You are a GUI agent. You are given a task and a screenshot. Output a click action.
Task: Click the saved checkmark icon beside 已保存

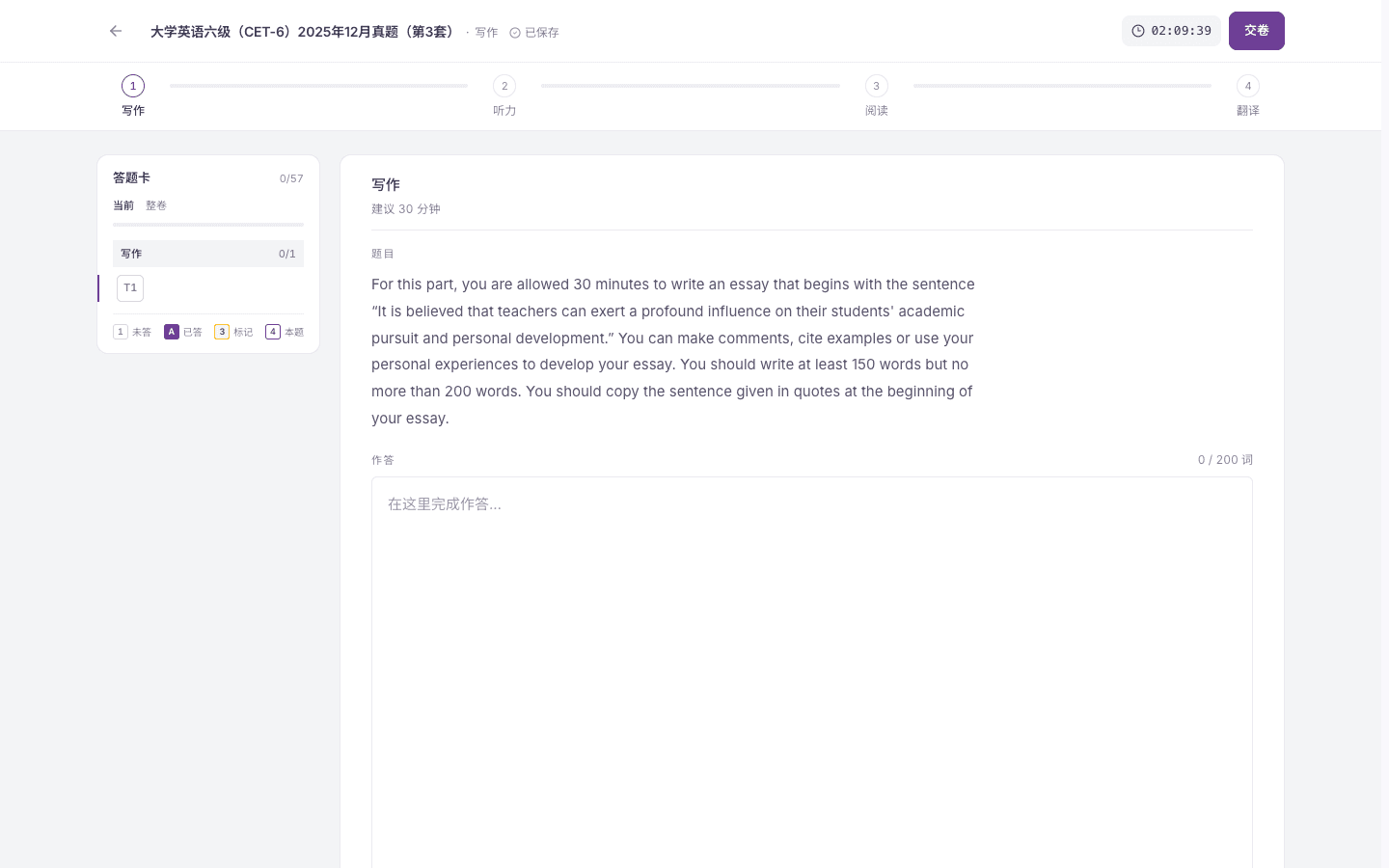(515, 33)
